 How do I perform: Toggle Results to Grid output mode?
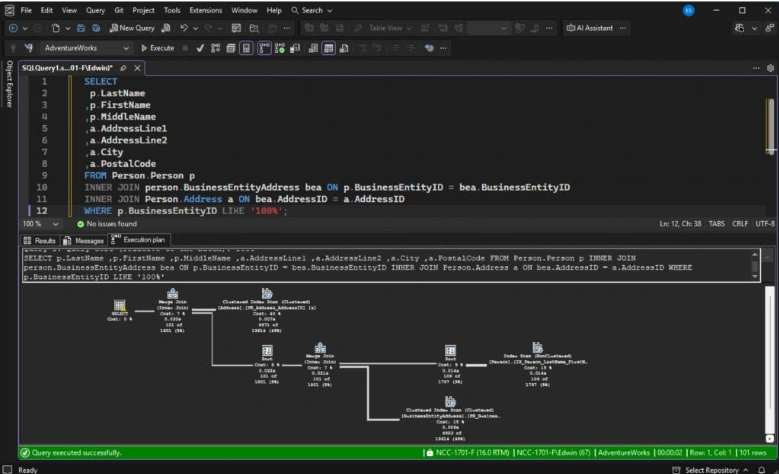328,48
